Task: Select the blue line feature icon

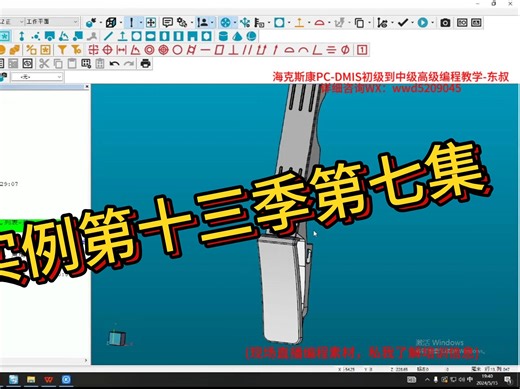Action: coord(108,36)
